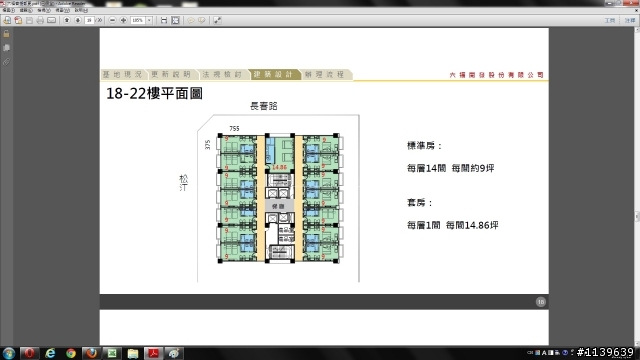Open the Help menu (說明)

coord(80,10)
